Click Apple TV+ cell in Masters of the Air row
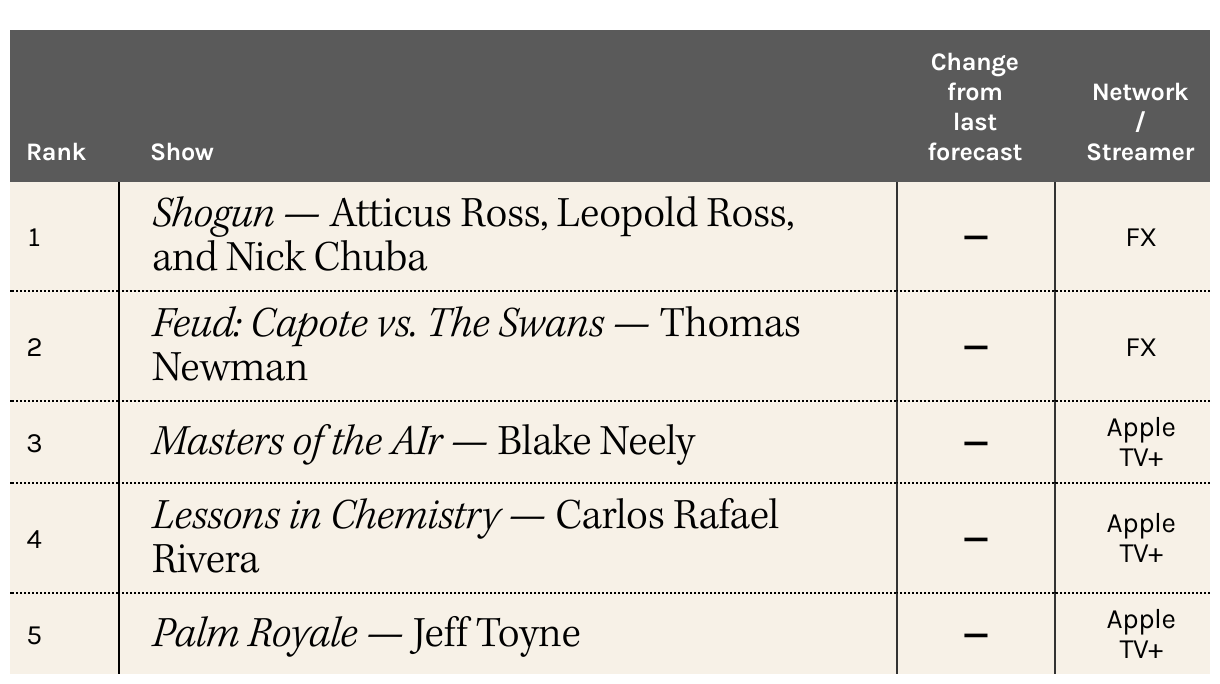 [x=1141, y=443]
